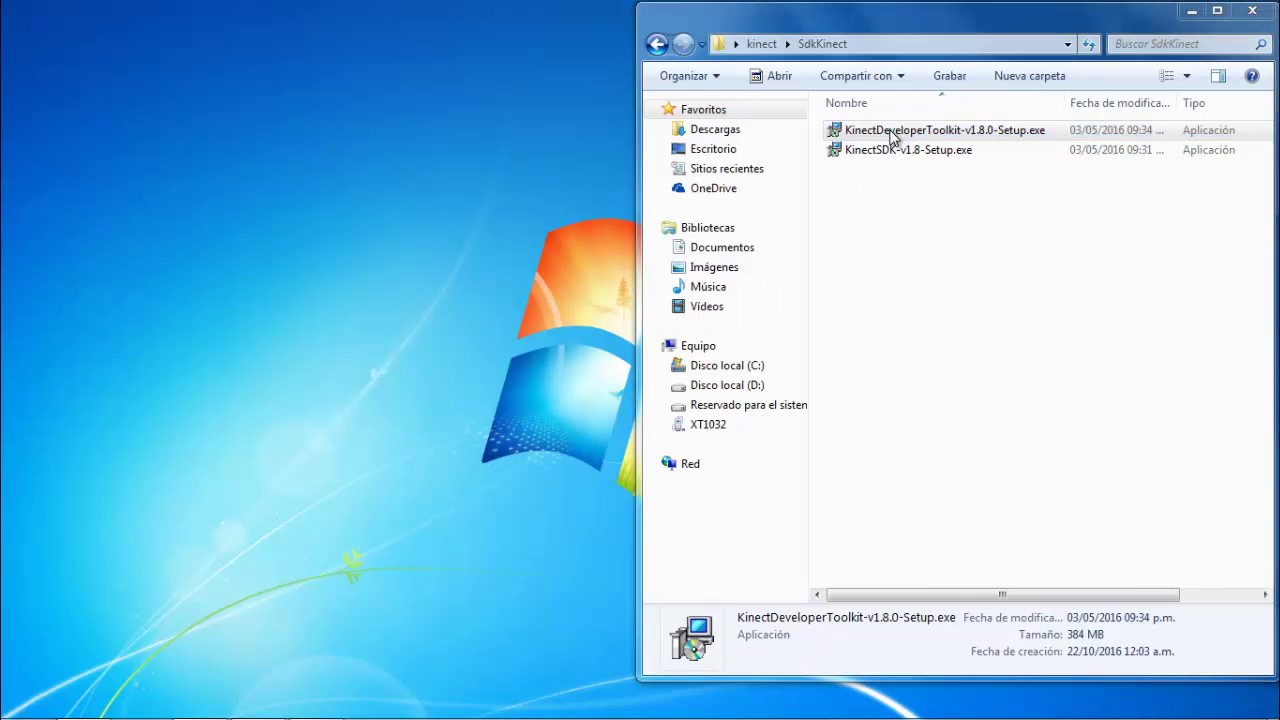Toggle the preview pane icon

point(1218,76)
